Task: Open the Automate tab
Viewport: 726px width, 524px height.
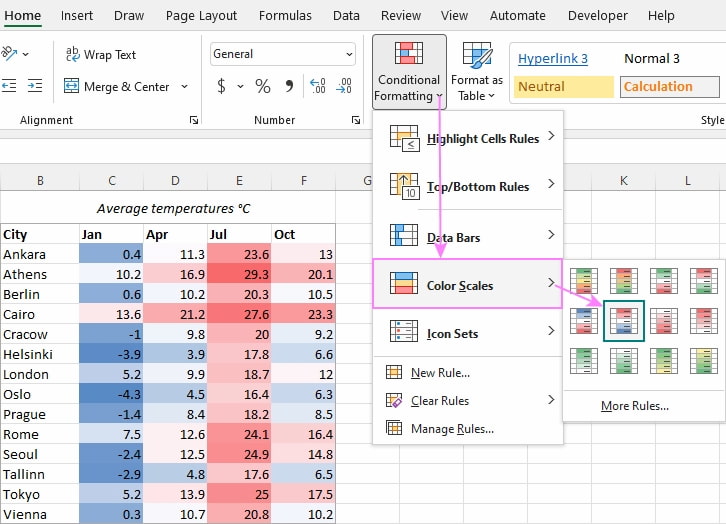Action: point(518,15)
